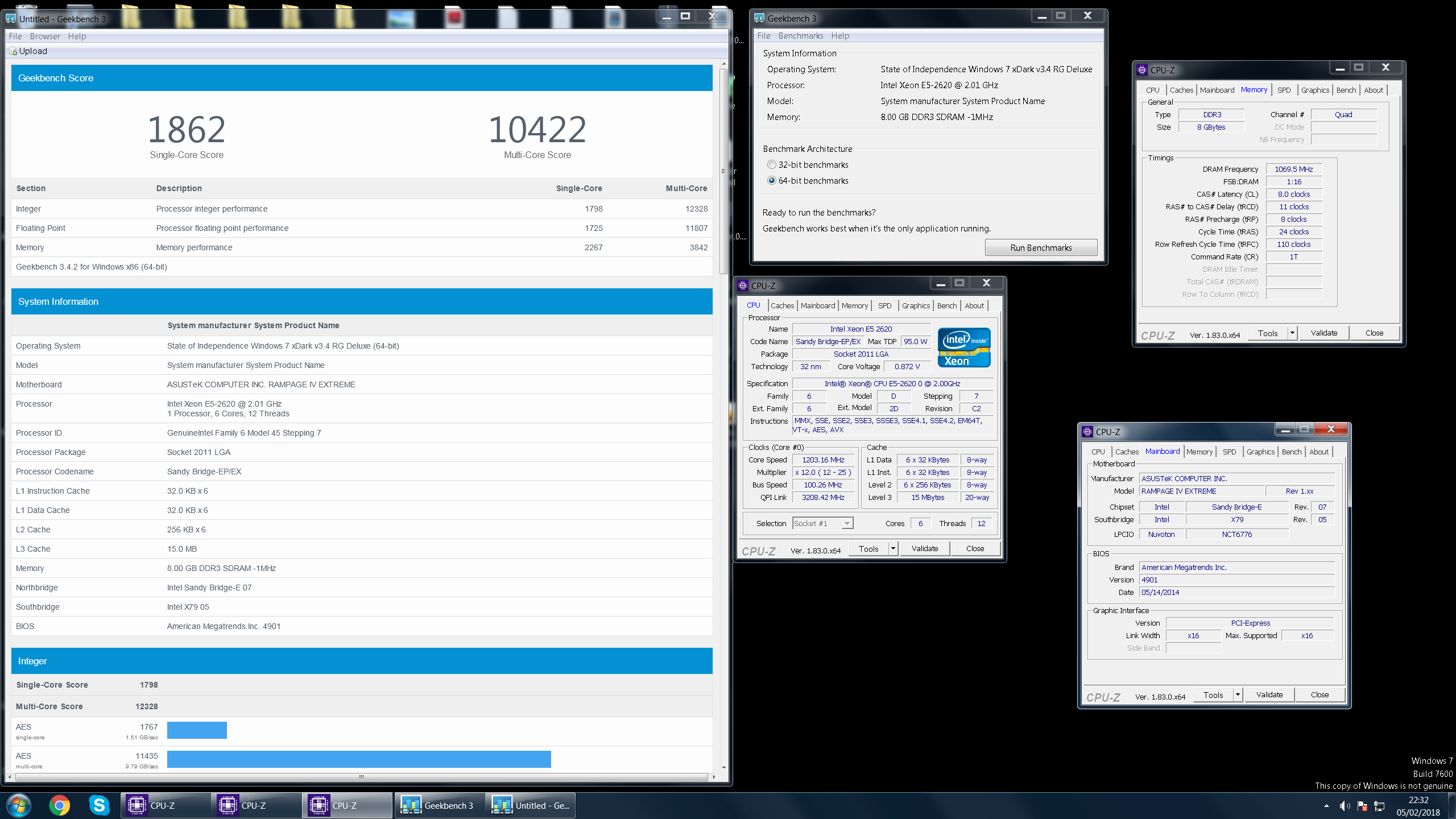Click Validate in CPU-Z CPU window

925,549
